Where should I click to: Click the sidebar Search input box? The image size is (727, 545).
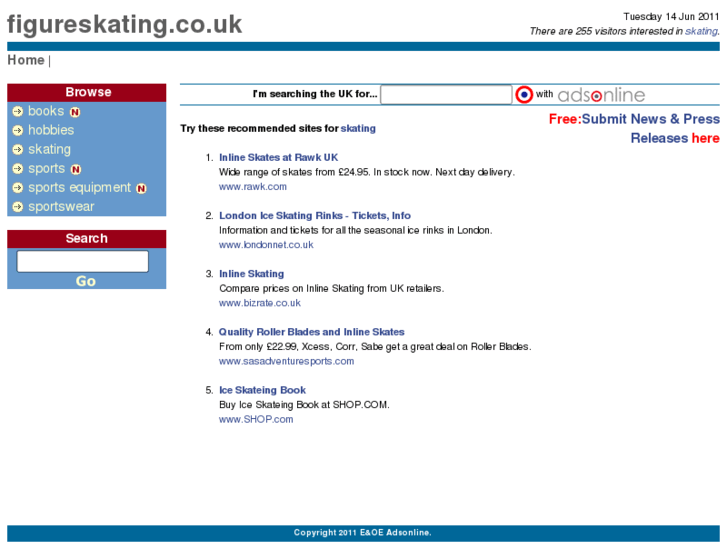83,262
